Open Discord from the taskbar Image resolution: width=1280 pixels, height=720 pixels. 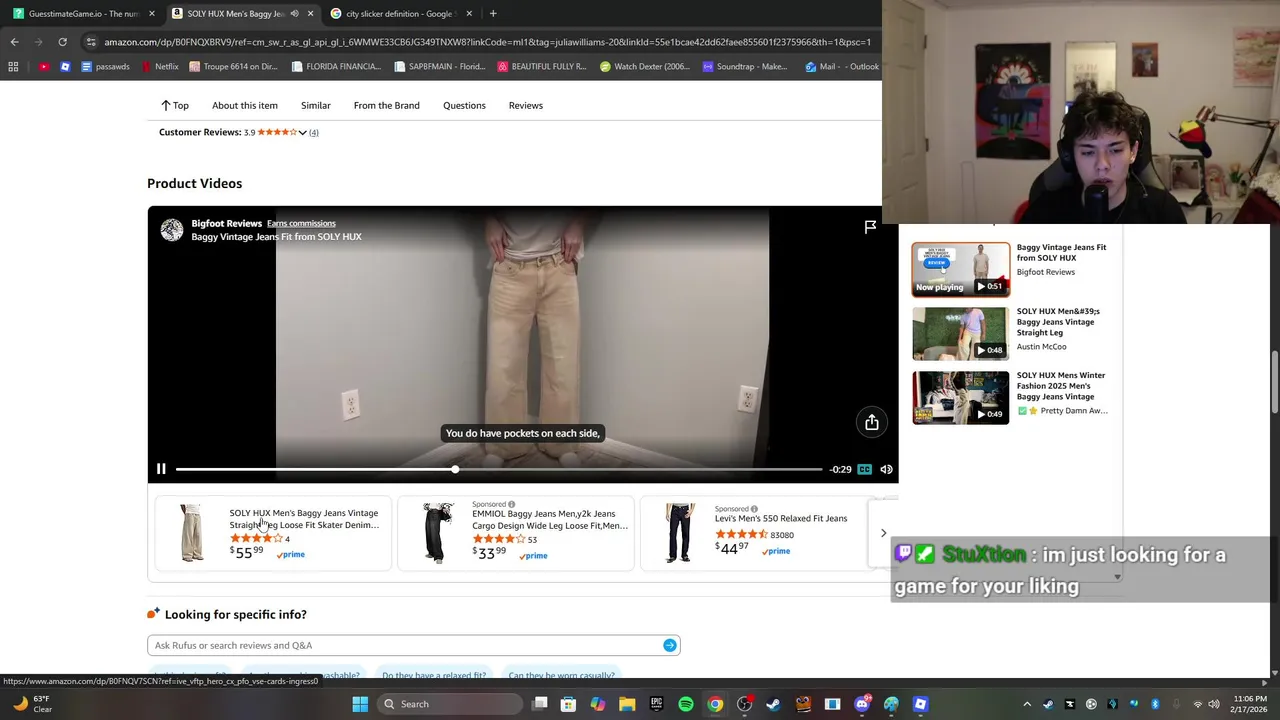point(862,704)
